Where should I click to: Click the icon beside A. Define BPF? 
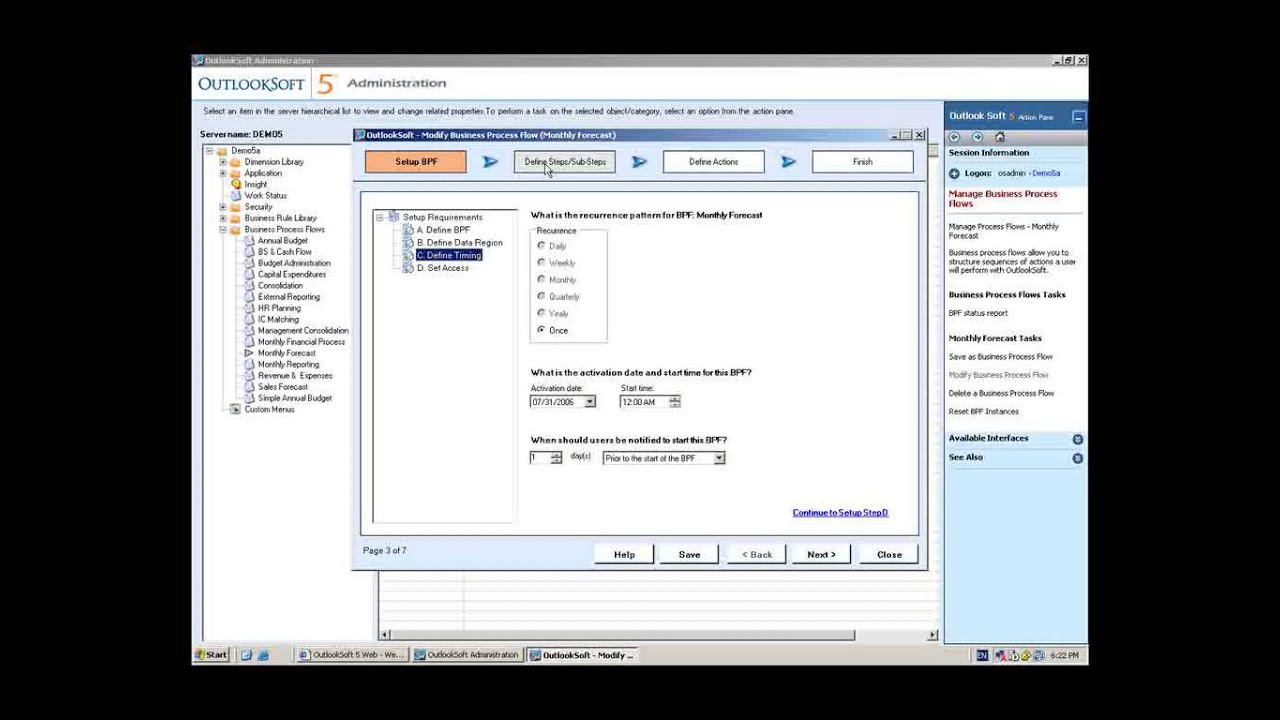(x=408, y=230)
